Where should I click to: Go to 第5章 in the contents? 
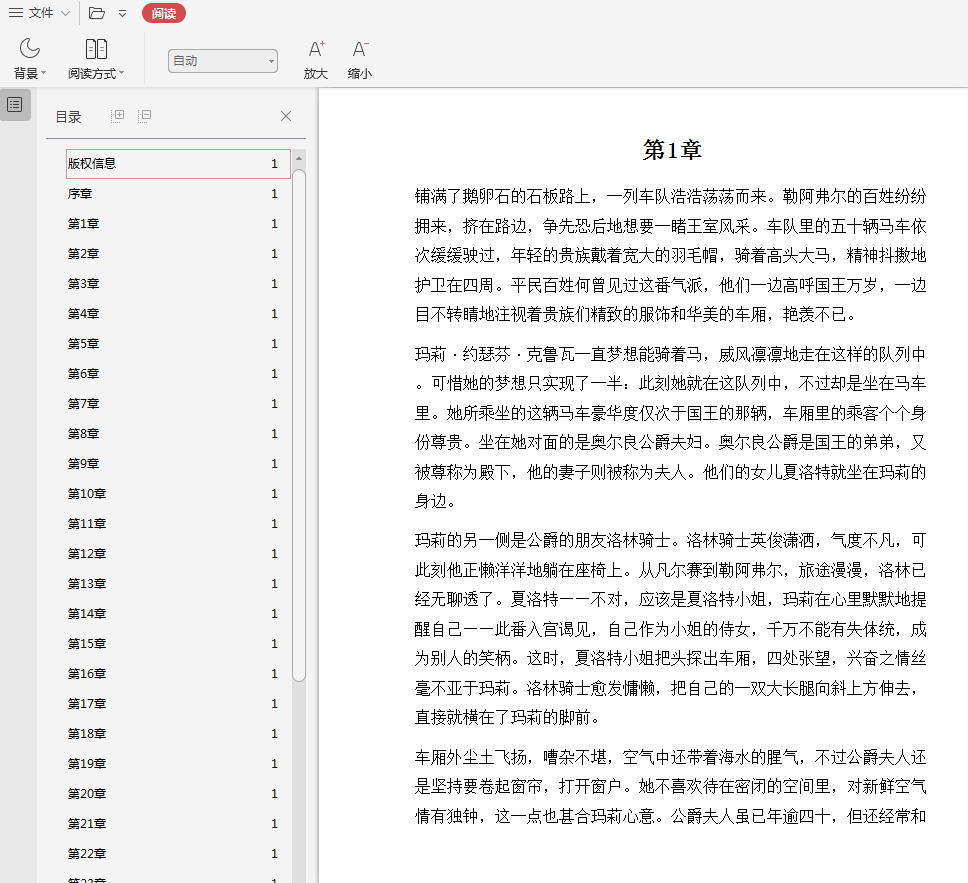[x=178, y=344]
